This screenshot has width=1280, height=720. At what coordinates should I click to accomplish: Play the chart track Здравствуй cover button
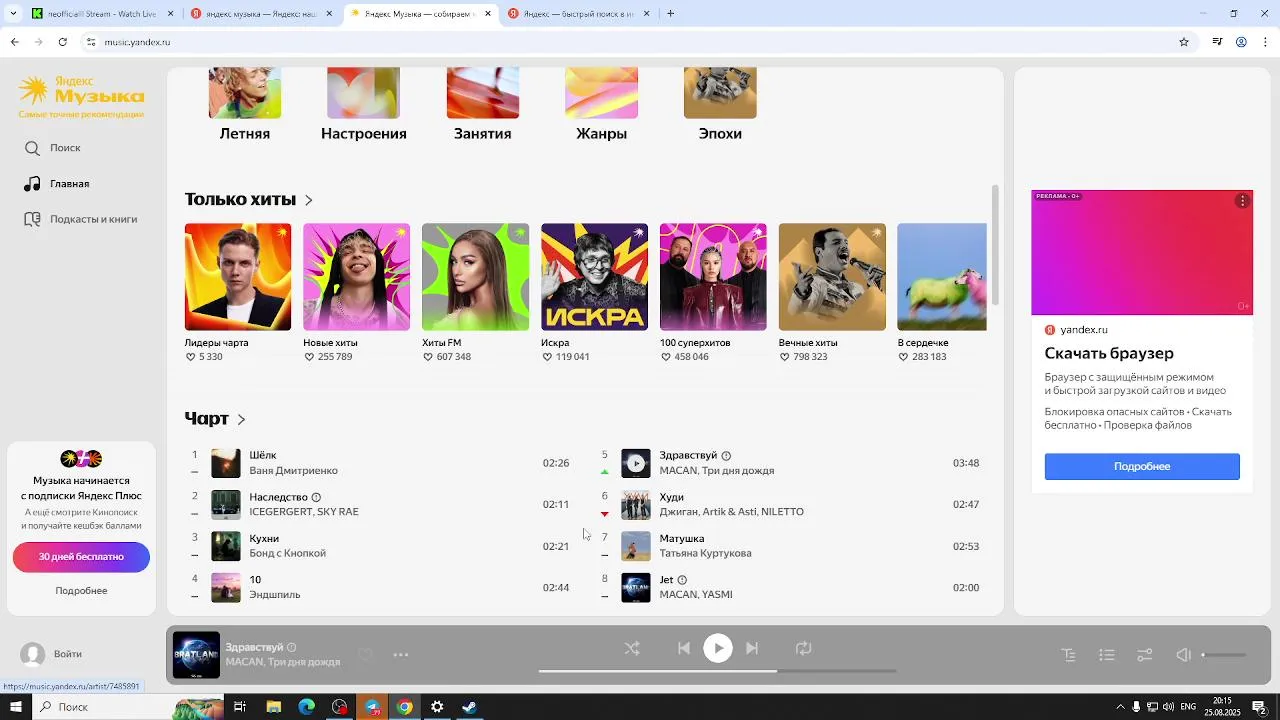(636, 463)
